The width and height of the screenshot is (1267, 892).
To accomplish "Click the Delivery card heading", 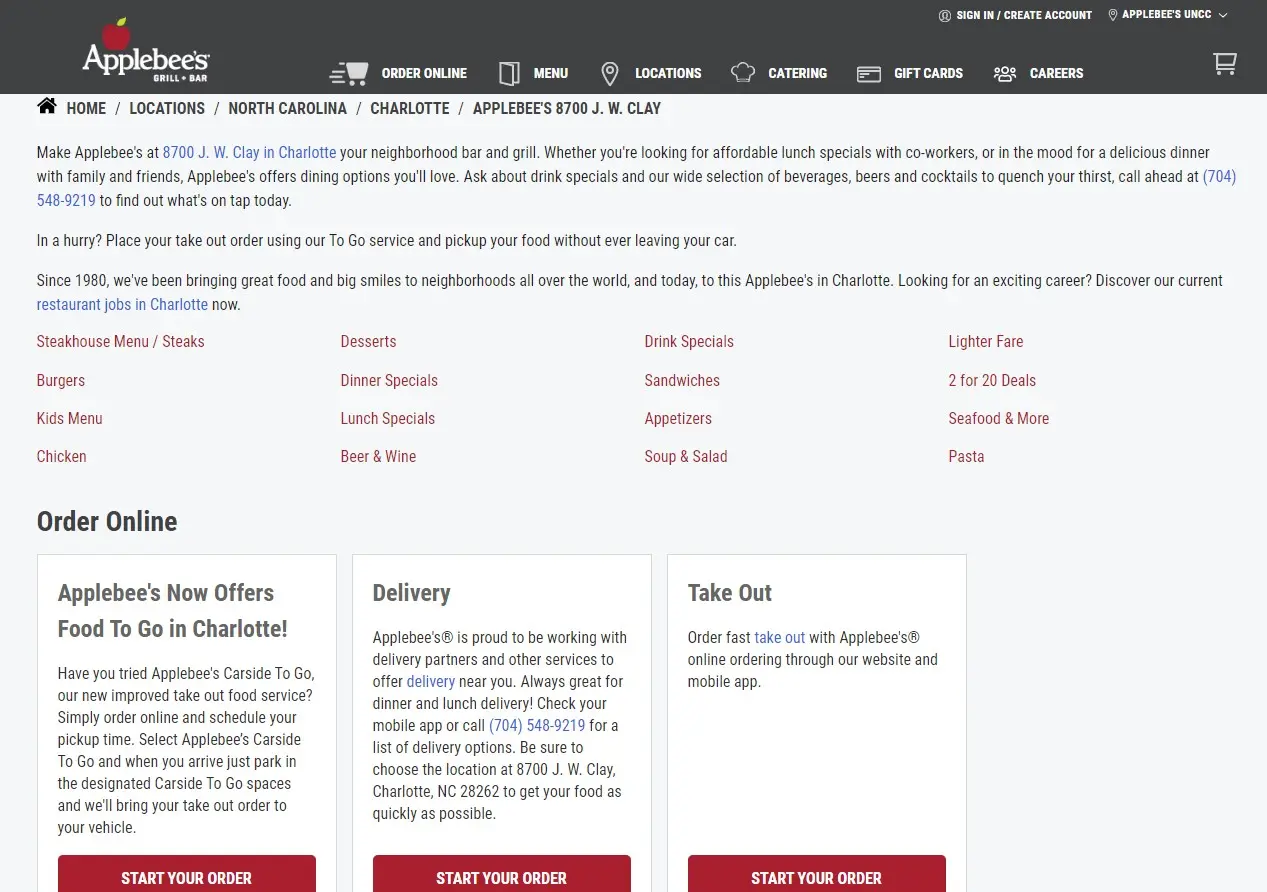I will coord(412,593).
